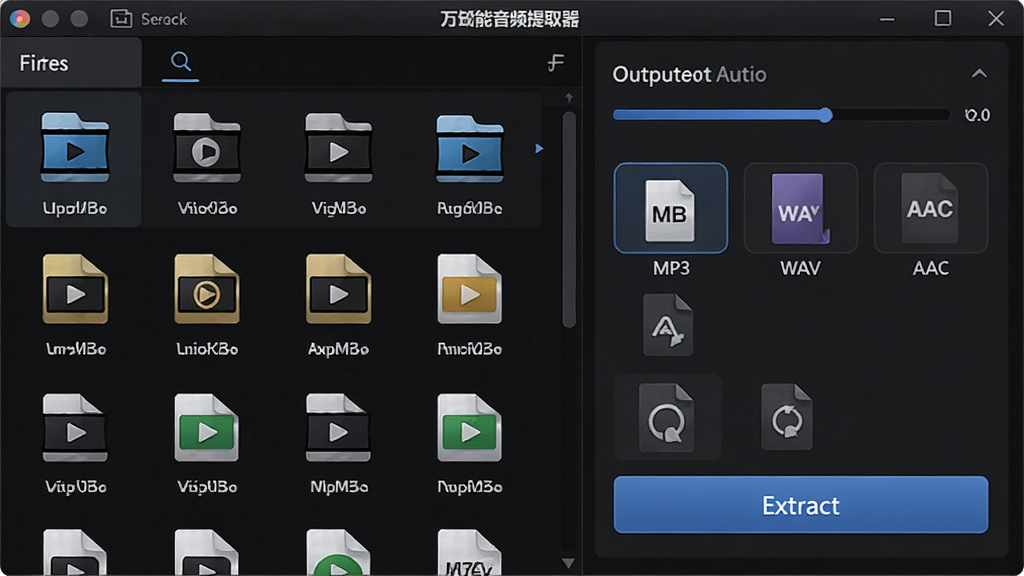Click the output audio slider handle

[x=825, y=116]
